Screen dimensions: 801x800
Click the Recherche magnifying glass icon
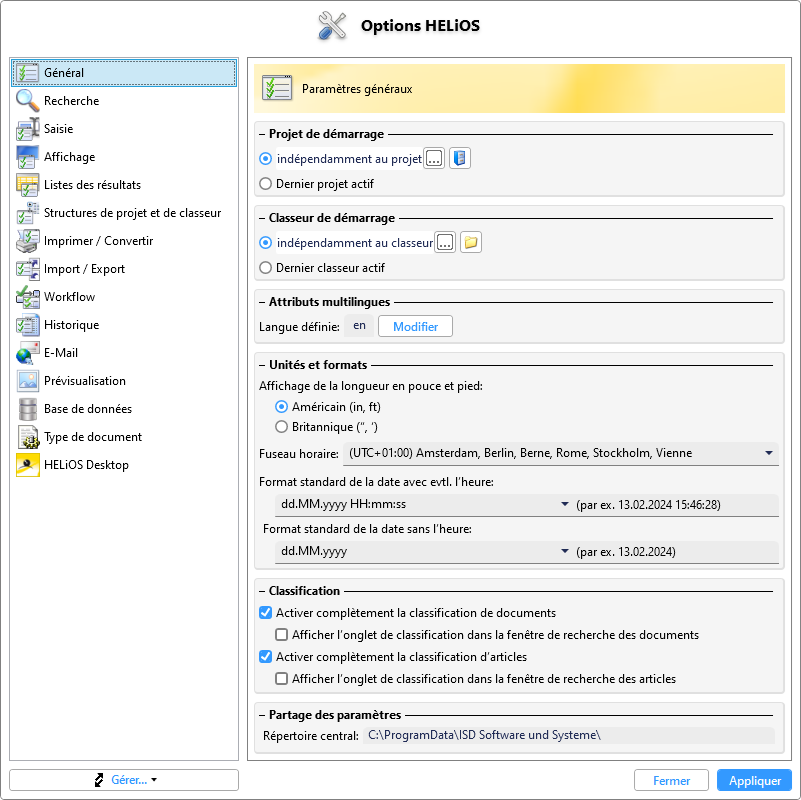click(x=27, y=101)
